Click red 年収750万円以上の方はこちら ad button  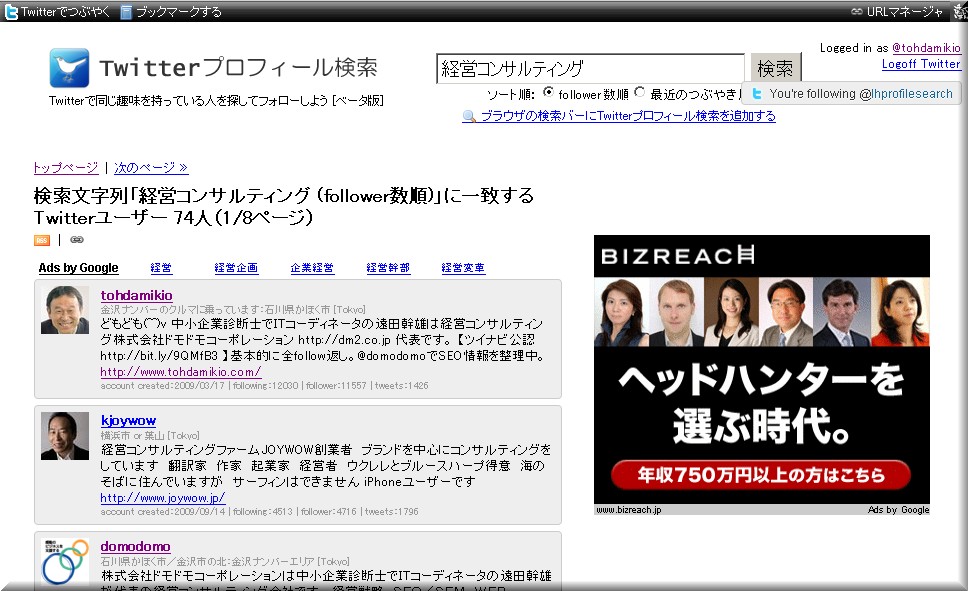point(761,474)
